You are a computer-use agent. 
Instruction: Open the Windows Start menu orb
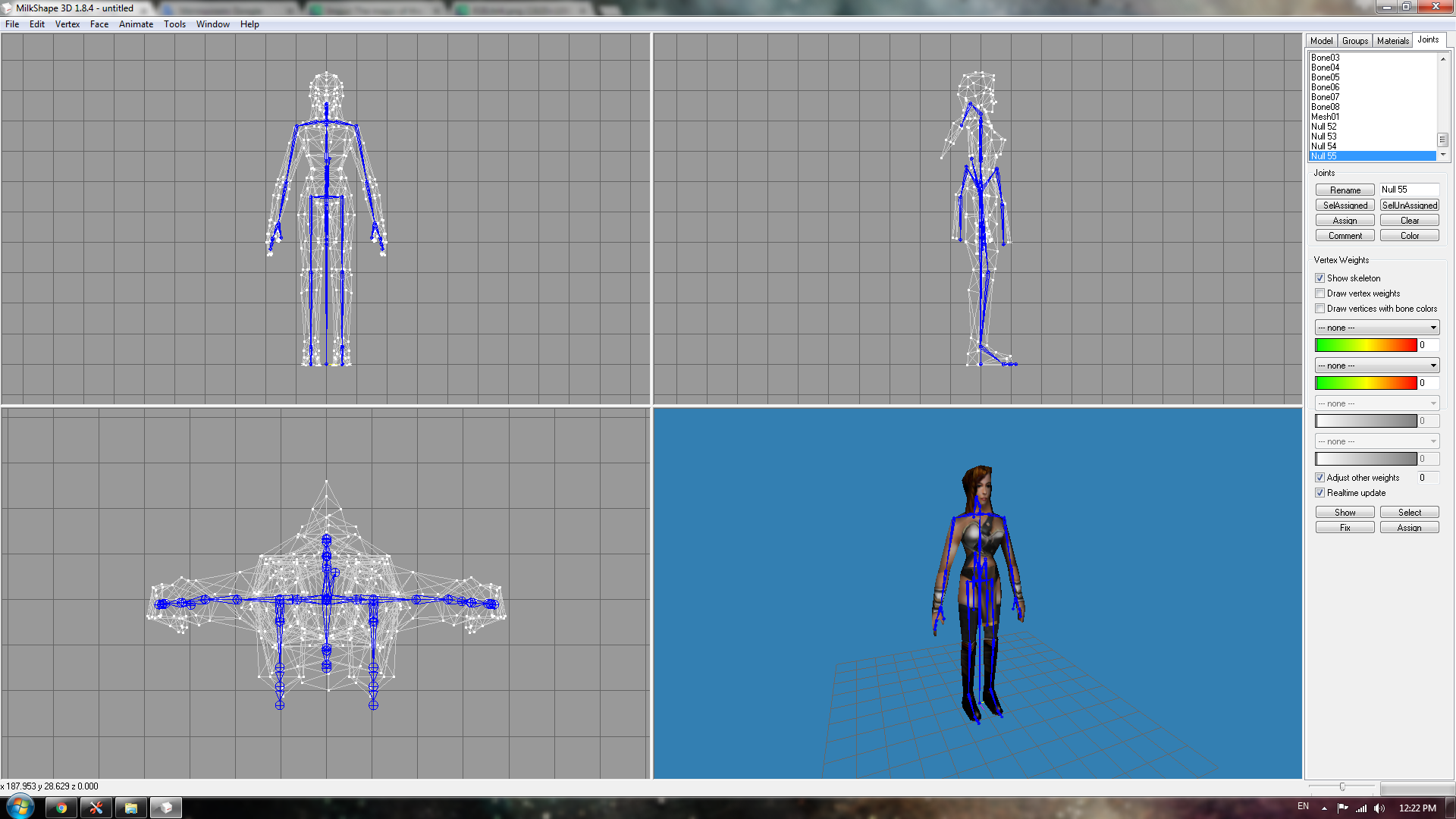20,807
